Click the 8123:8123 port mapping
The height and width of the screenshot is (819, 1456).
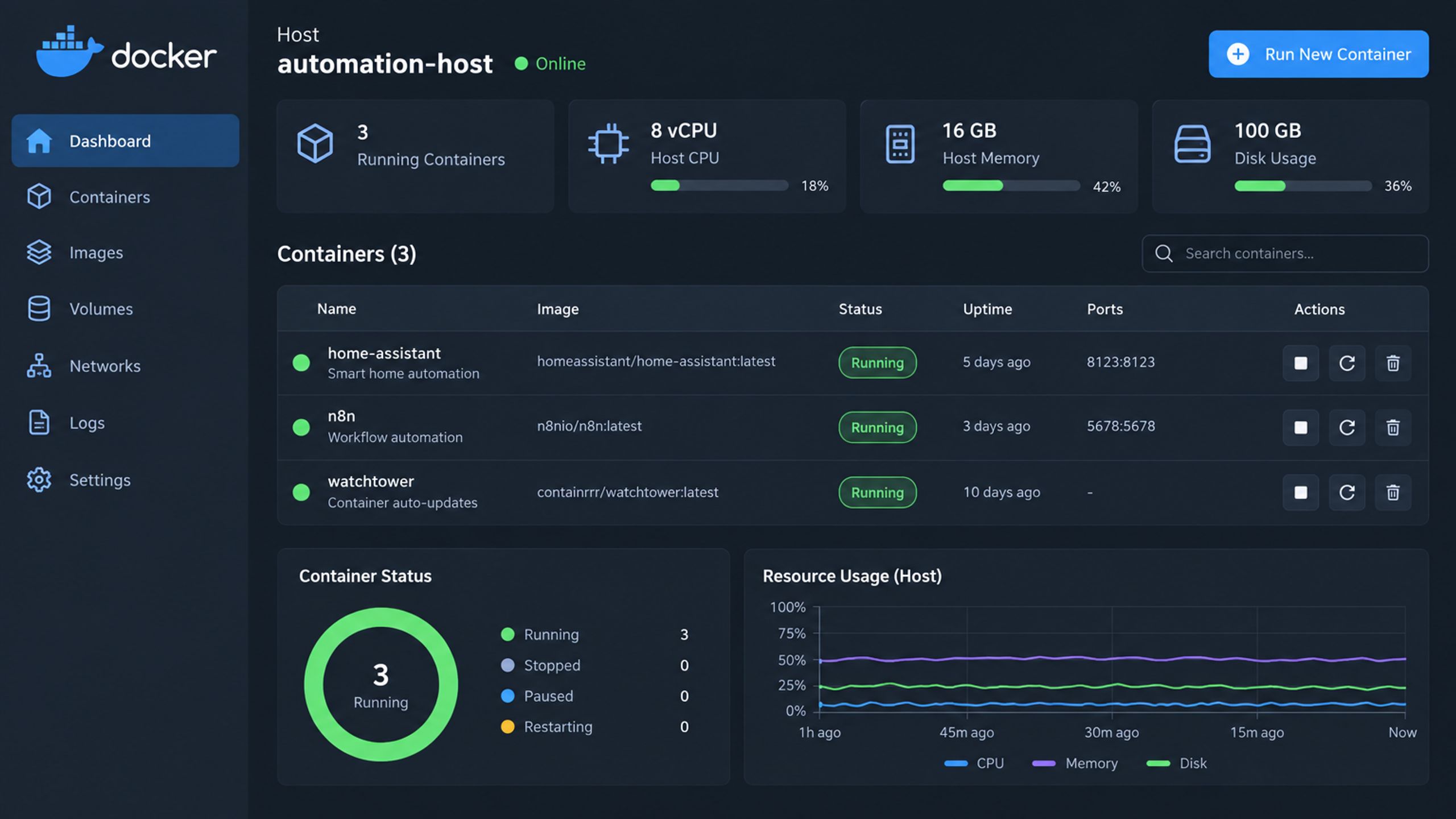pos(1120,362)
